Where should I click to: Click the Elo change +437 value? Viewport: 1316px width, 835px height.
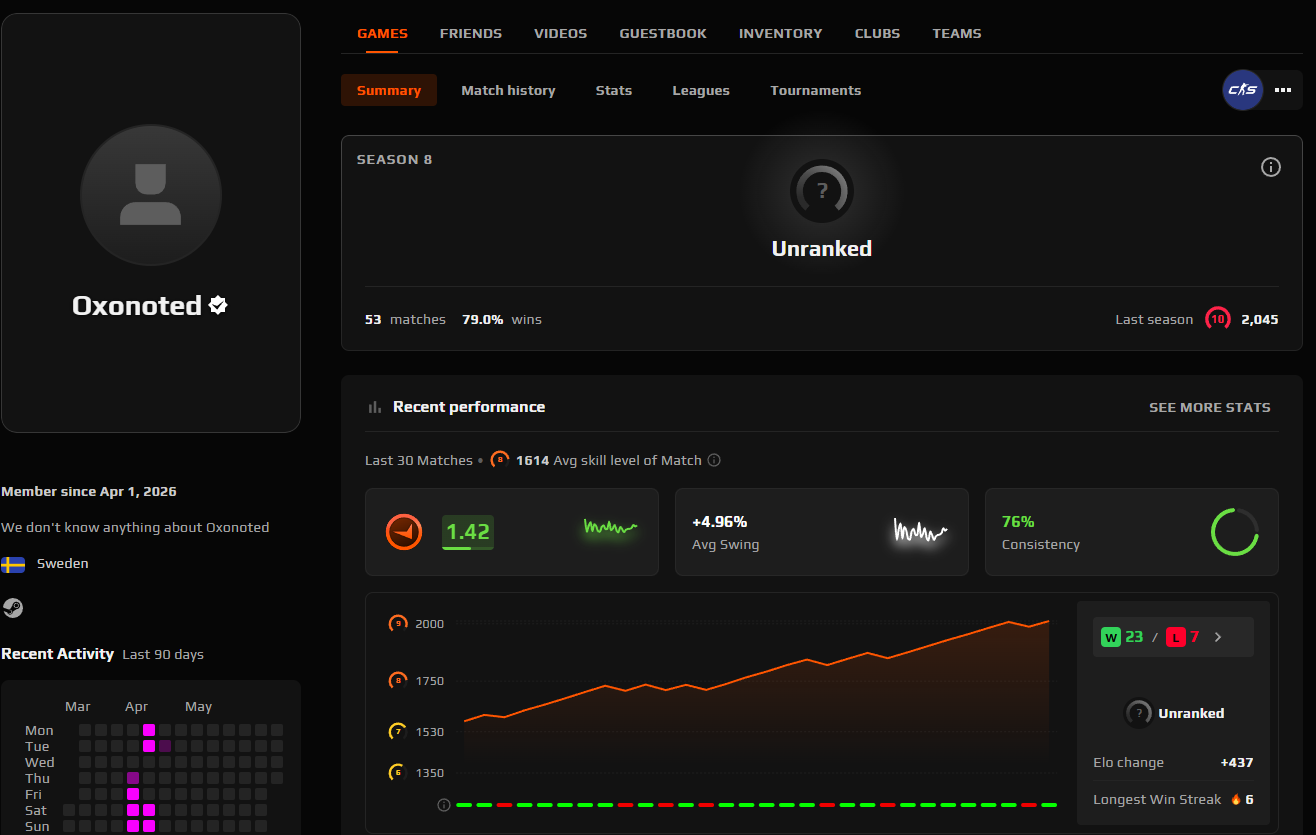point(1237,762)
